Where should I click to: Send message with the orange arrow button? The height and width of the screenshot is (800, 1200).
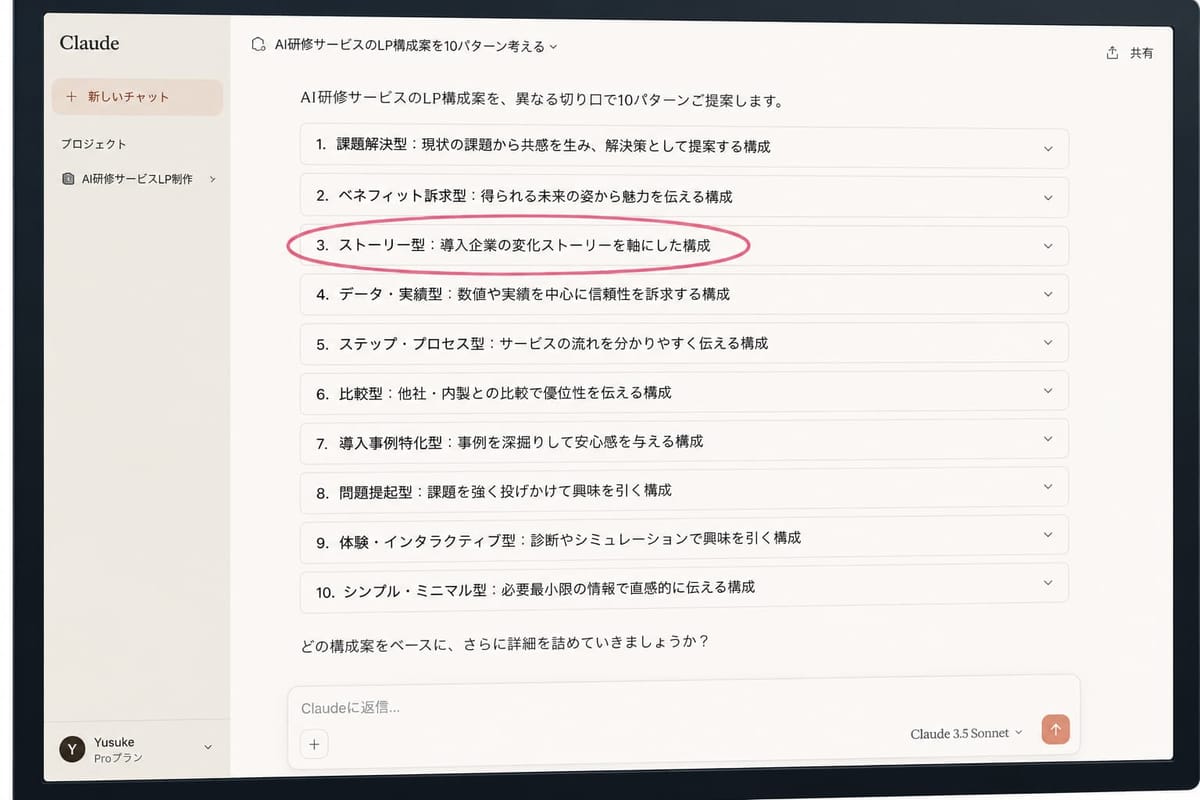coord(1055,729)
